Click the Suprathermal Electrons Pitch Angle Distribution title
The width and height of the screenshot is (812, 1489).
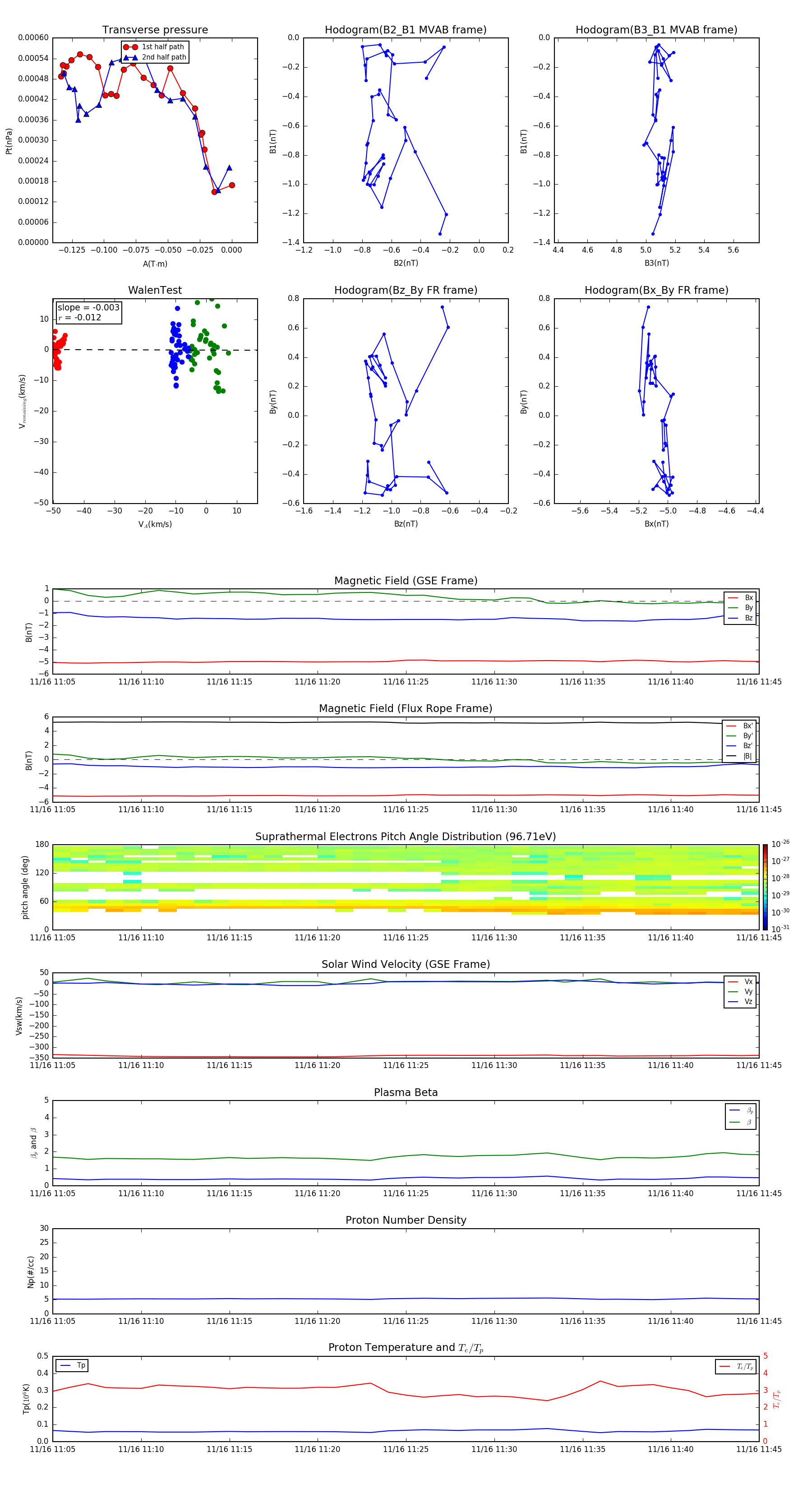(x=406, y=837)
